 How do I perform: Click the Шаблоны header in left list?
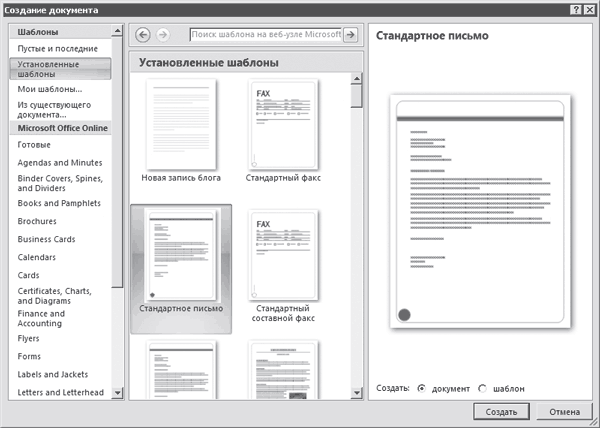coord(60,32)
